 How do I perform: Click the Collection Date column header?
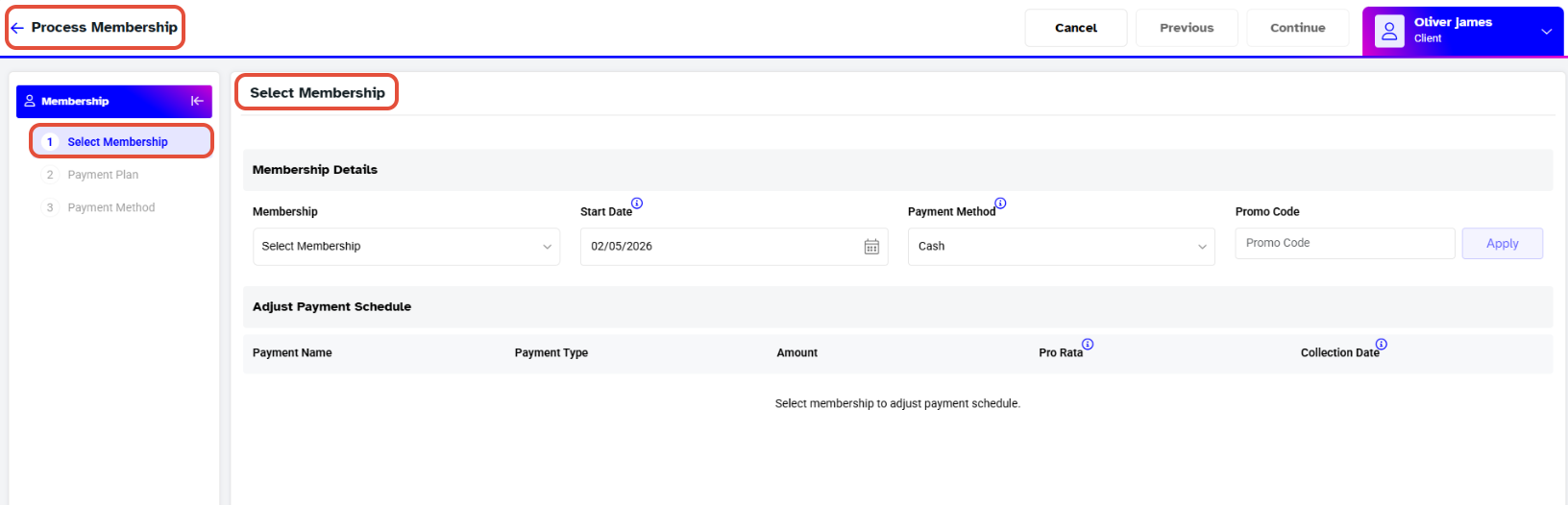(x=1339, y=353)
